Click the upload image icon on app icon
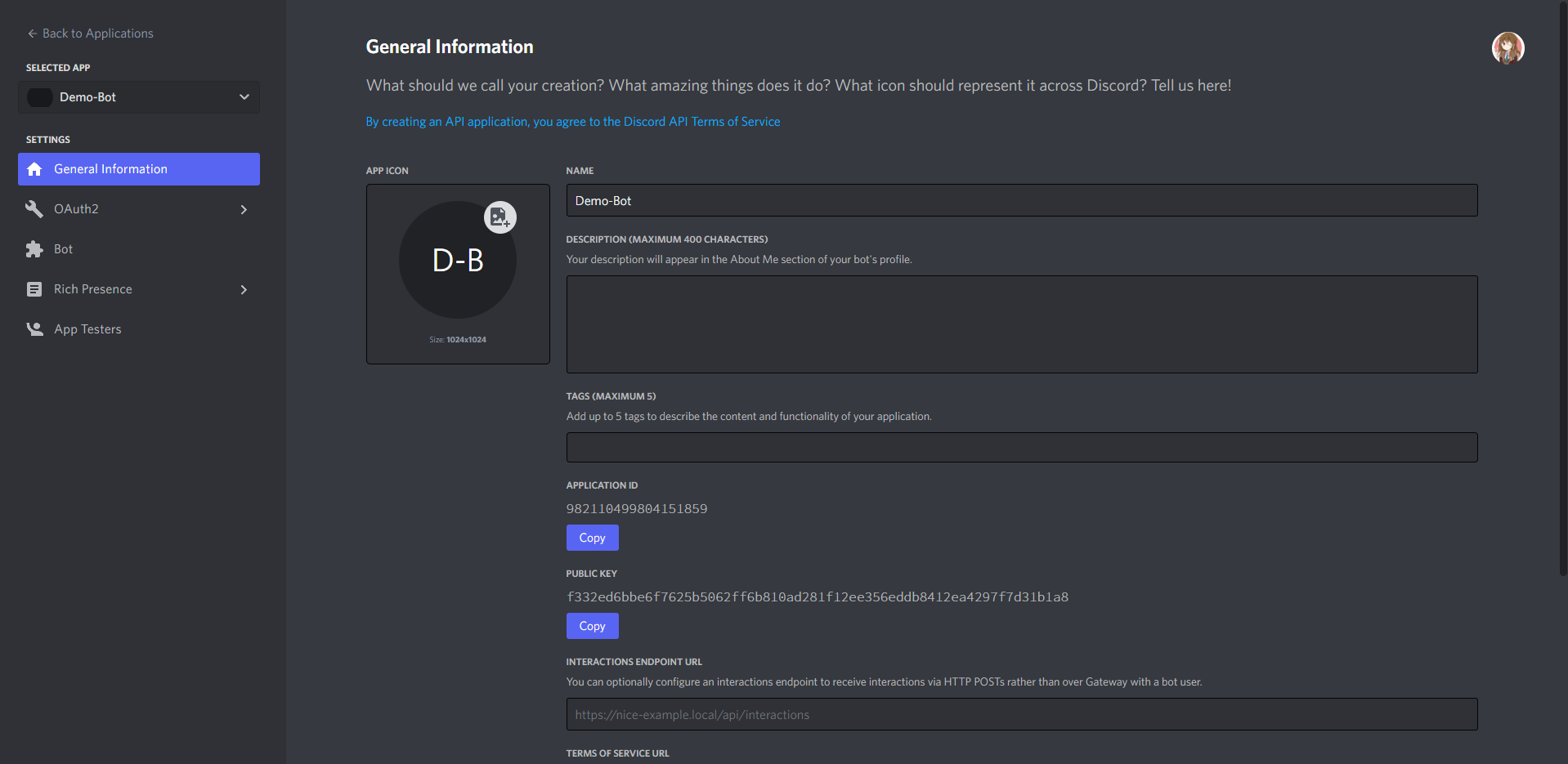Image resolution: width=1568 pixels, height=764 pixels. point(500,217)
